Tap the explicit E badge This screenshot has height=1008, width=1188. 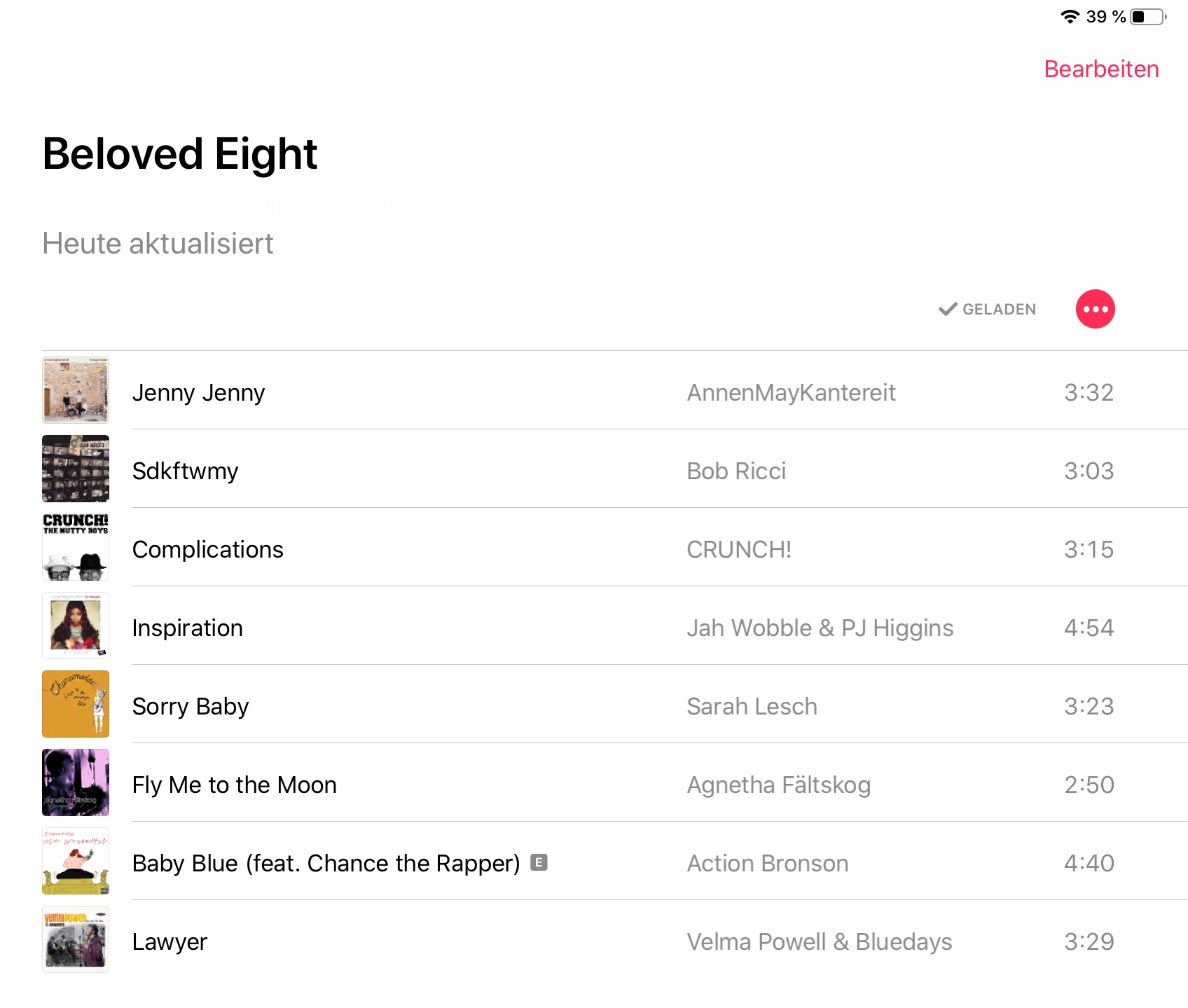[x=539, y=862]
